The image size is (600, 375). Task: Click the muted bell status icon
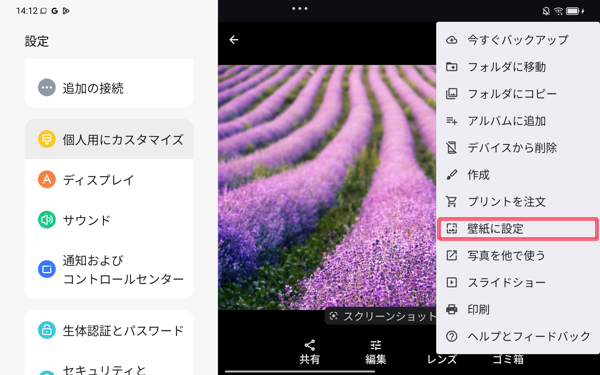546,11
